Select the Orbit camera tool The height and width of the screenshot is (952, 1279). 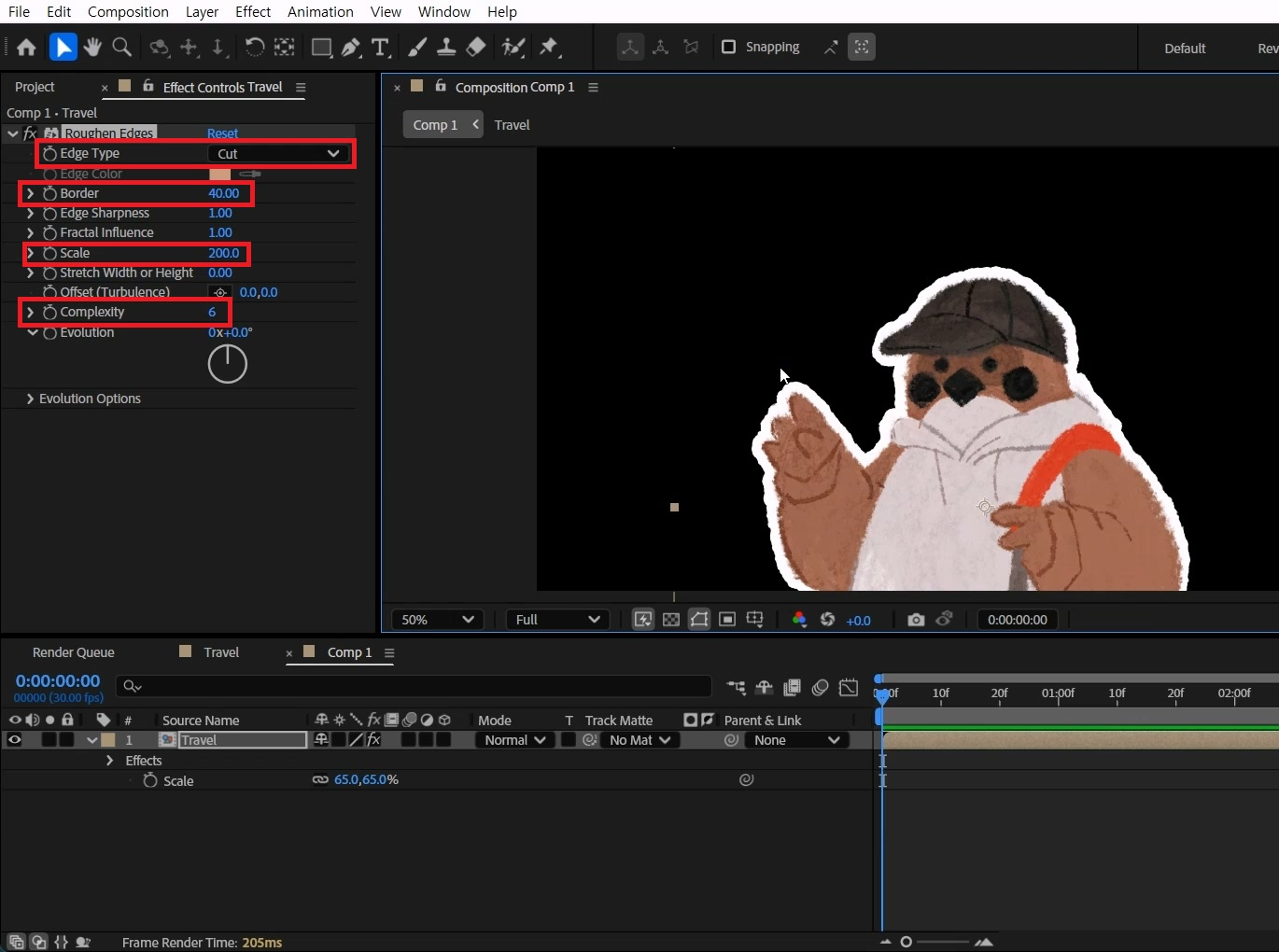tap(160, 47)
